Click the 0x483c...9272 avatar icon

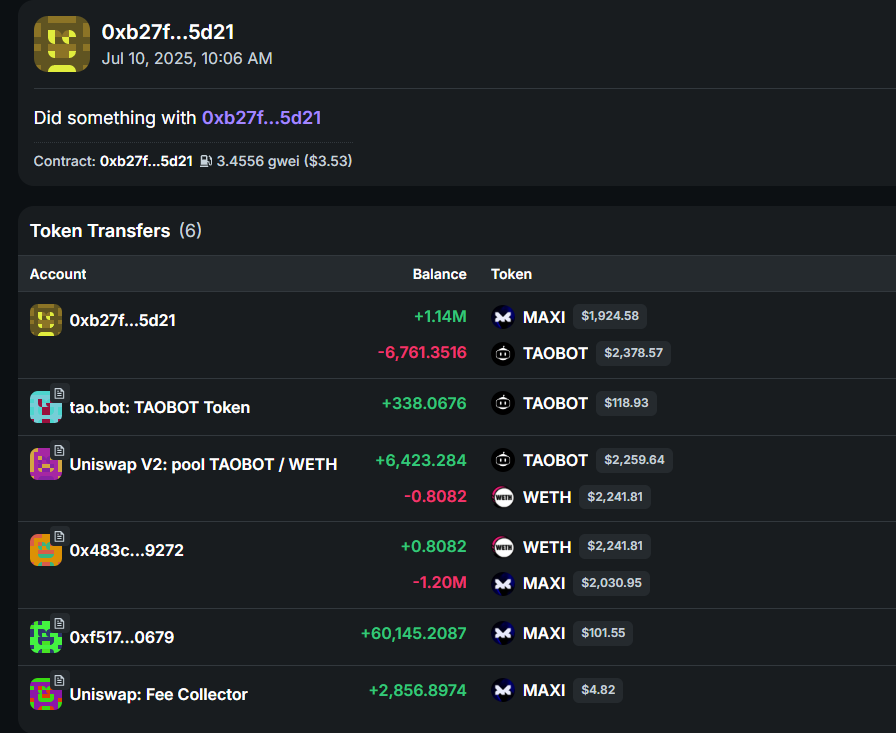[x=46, y=550]
